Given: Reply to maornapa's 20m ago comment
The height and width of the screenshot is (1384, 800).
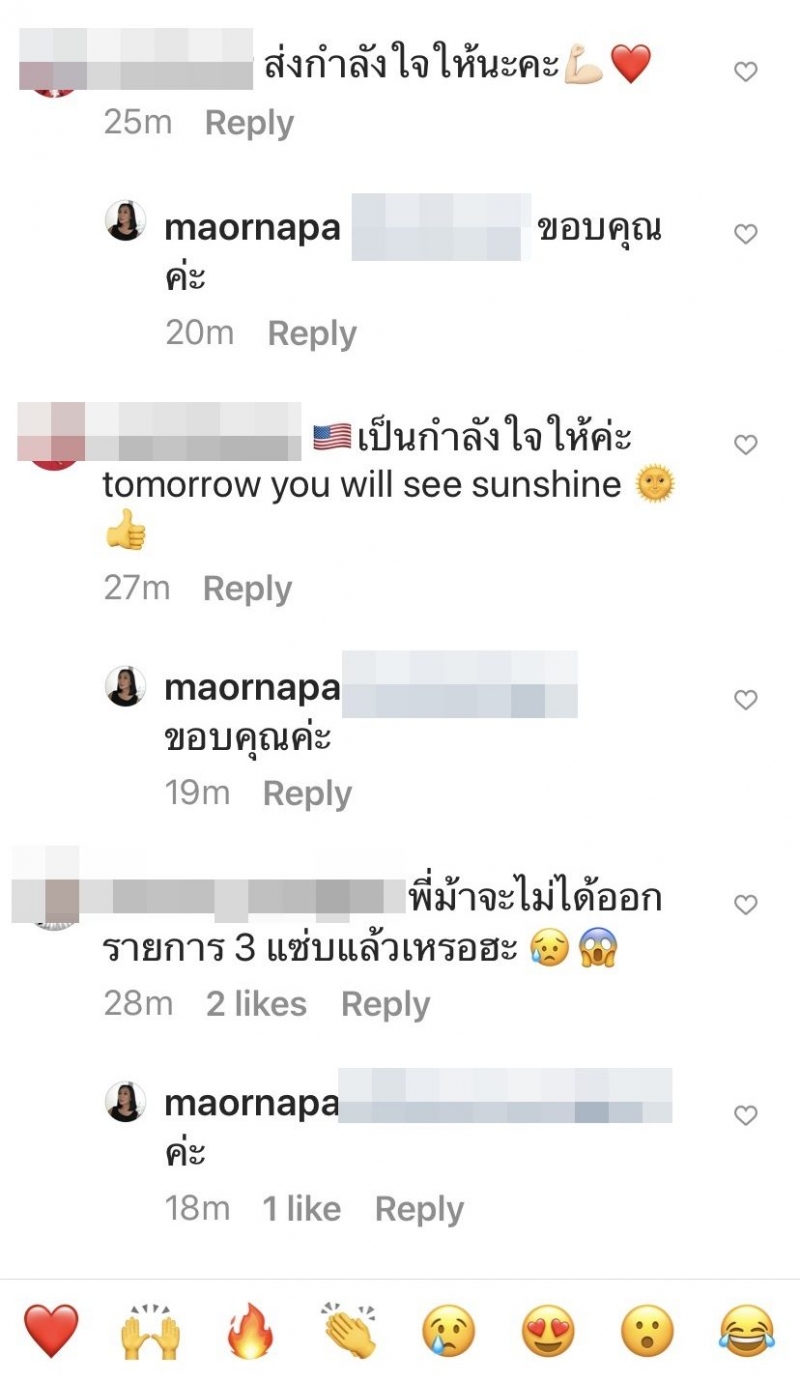Looking at the screenshot, I should [x=312, y=334].
